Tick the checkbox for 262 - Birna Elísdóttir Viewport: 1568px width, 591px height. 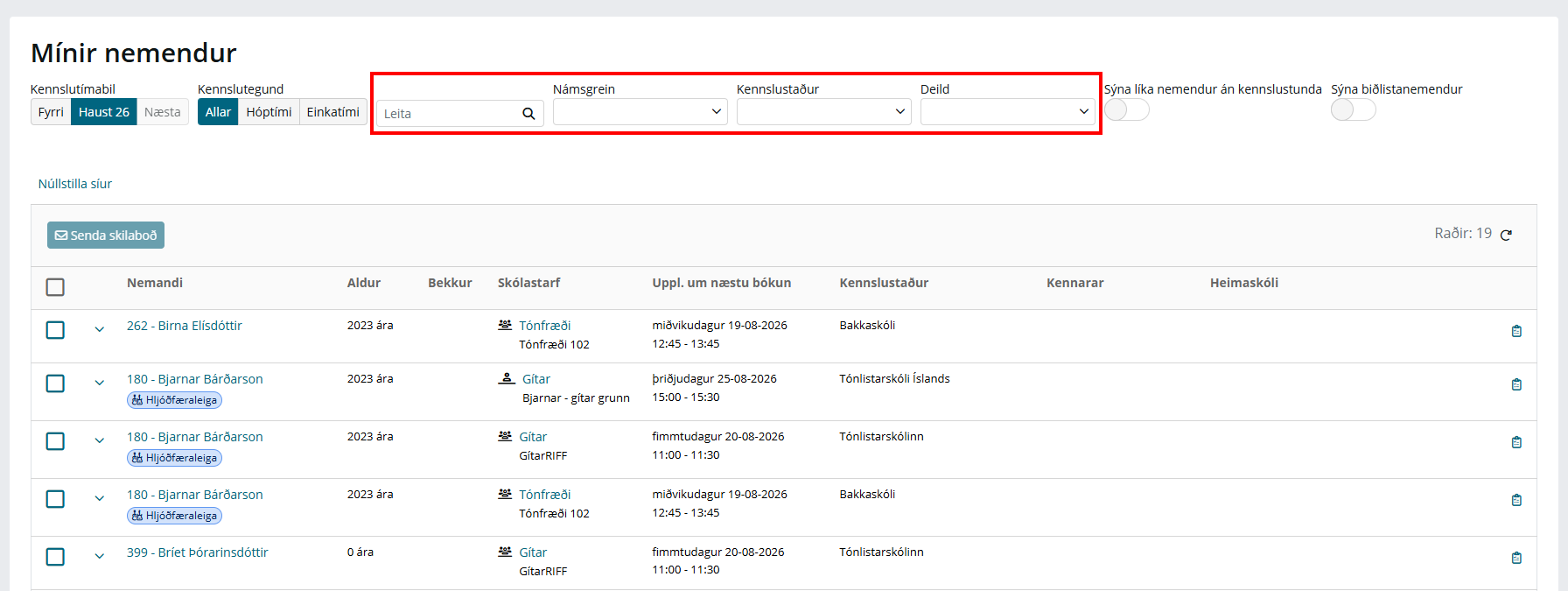click(x=55, y=330)
